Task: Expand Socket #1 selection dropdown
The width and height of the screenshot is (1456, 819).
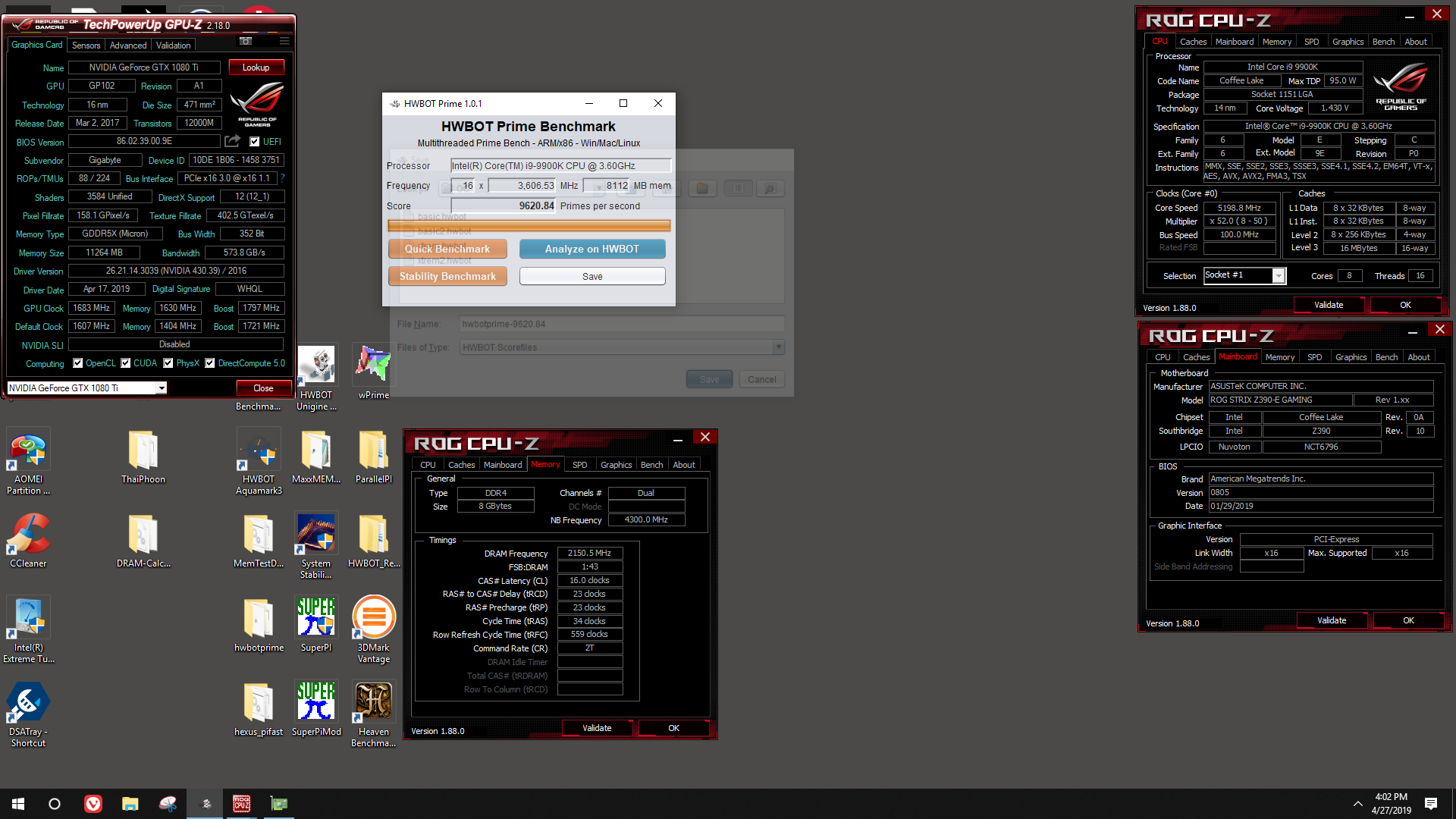Action: pyautogui.click(x=1279, y=276)
